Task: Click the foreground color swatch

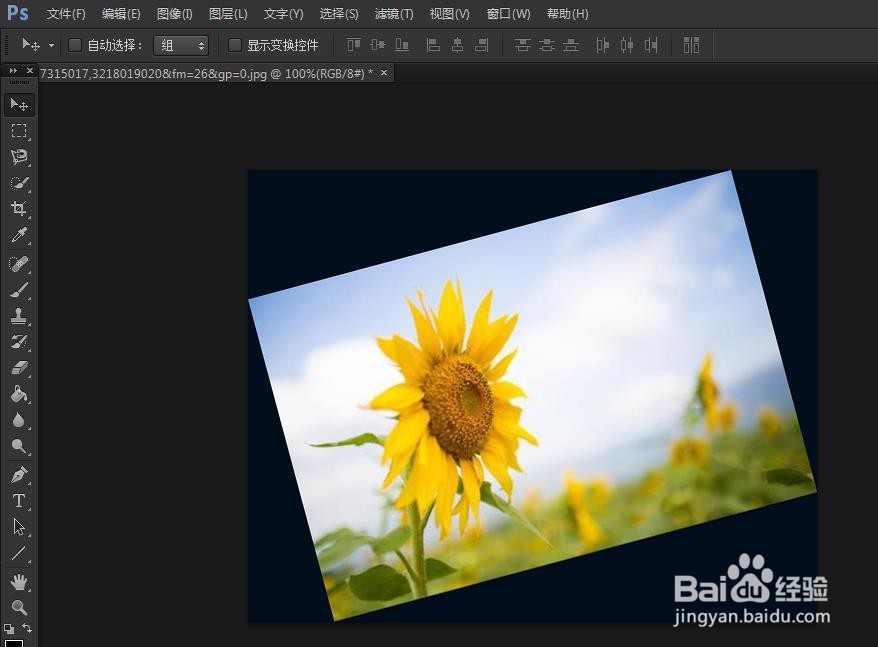Action: (13, 643)
